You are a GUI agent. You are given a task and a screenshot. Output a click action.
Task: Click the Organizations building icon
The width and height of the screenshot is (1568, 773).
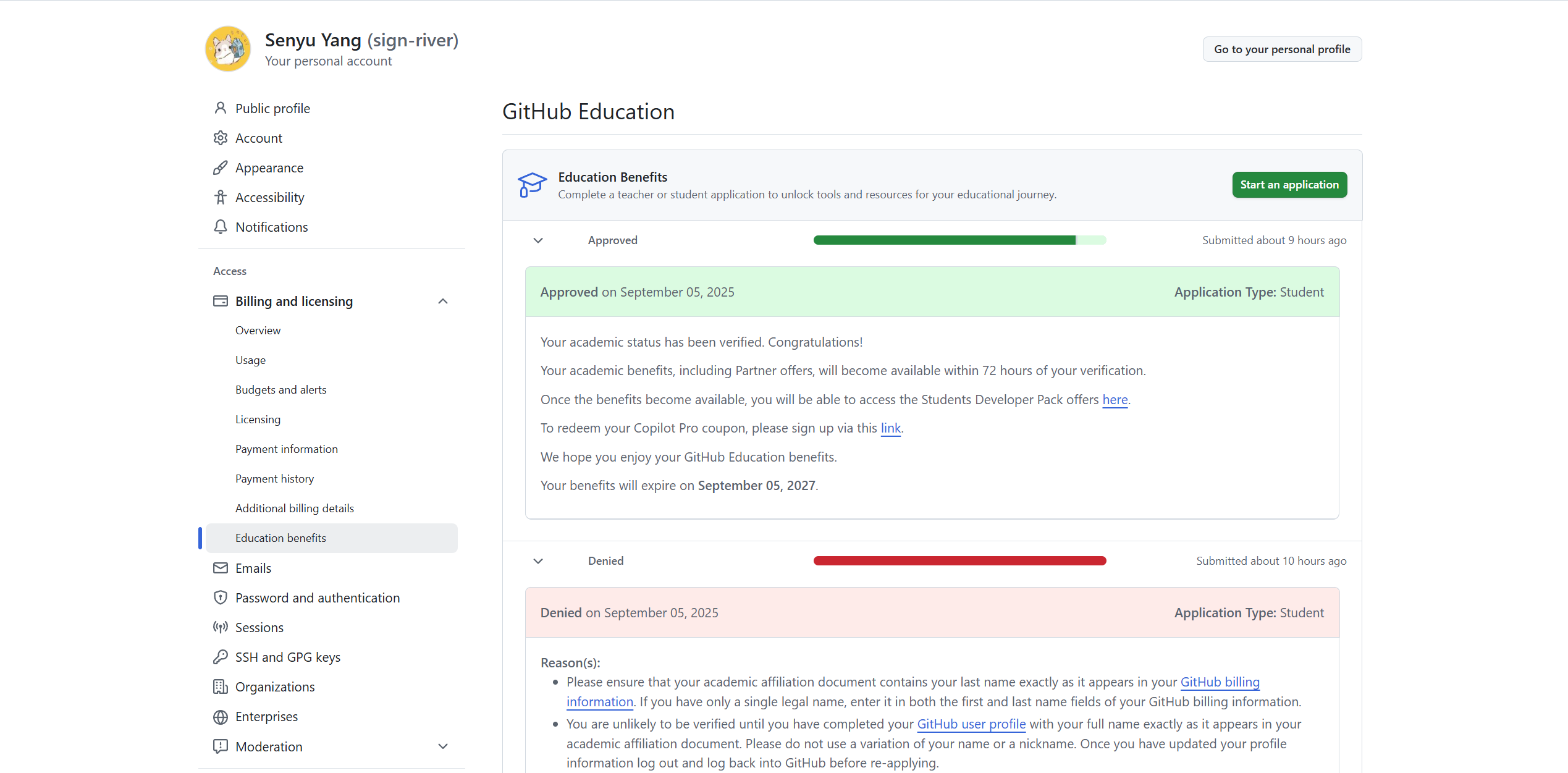[221, 686]
